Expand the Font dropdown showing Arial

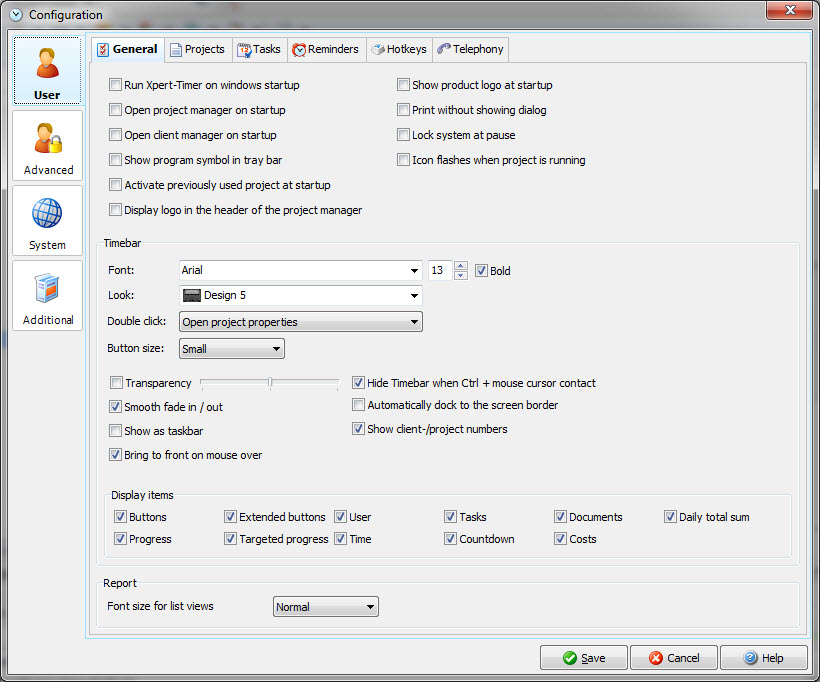click(x=414, y=271)
